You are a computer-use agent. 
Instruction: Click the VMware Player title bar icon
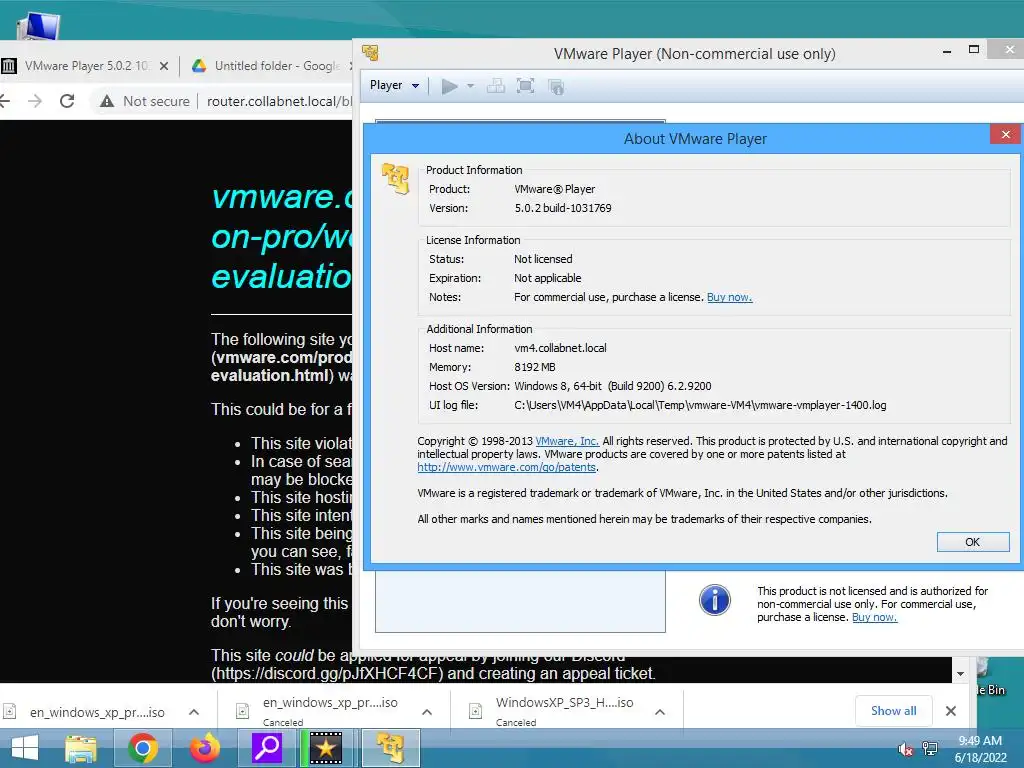pos(370,53)
